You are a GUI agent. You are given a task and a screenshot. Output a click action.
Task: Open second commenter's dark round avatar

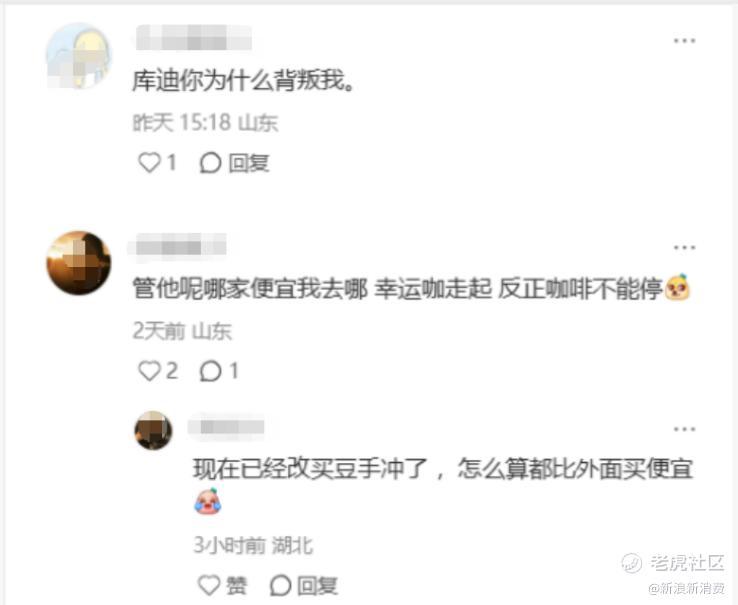(x=79, y=263)
